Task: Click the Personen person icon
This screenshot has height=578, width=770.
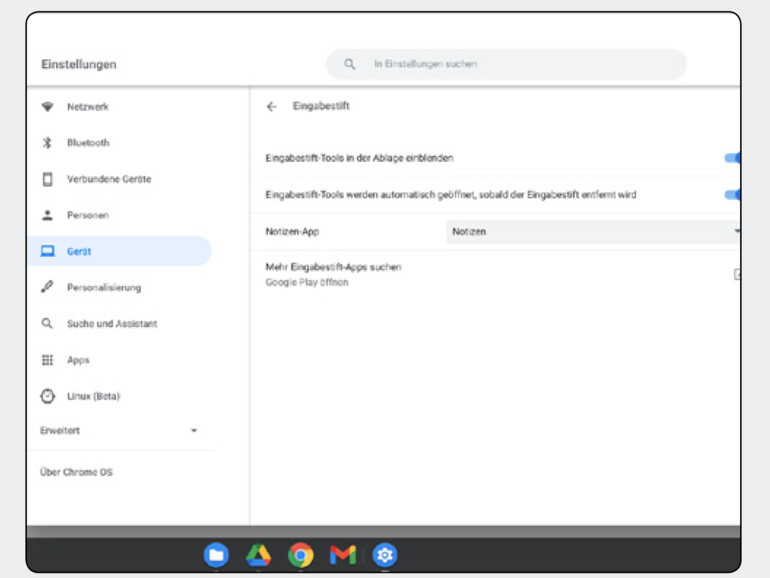Action: [47, 215]
